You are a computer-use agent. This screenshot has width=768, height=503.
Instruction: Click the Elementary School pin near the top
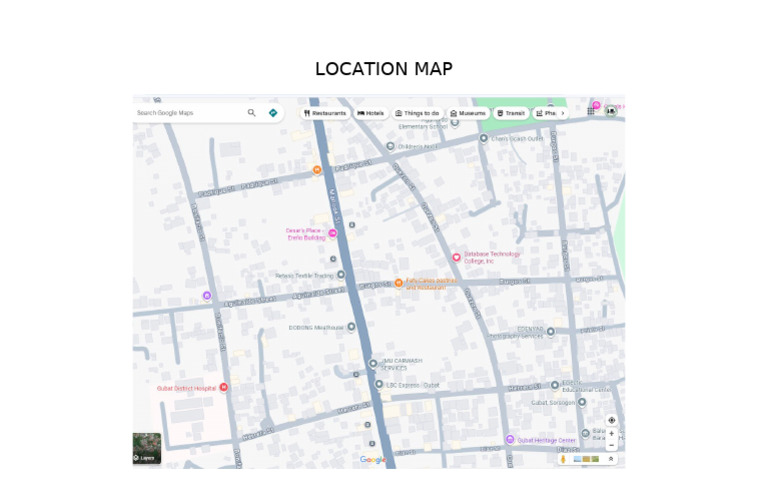tap(455, 122)
